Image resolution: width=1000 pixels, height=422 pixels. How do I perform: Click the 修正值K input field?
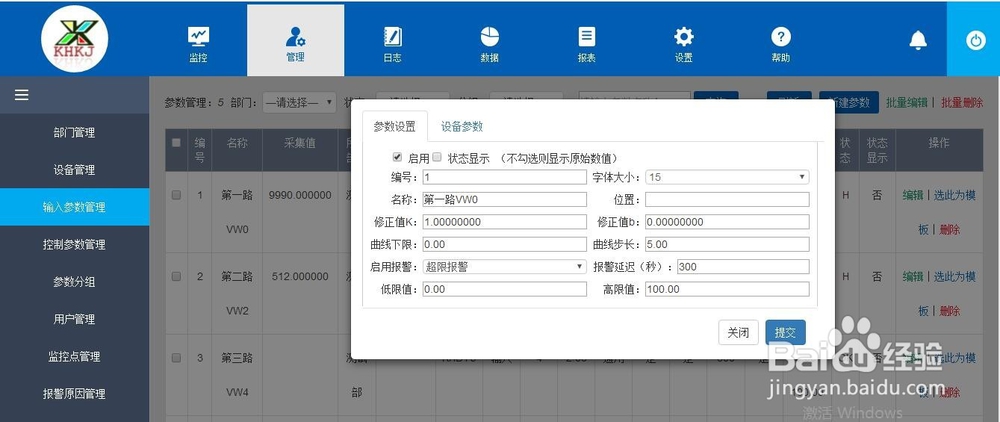(504, 222)
